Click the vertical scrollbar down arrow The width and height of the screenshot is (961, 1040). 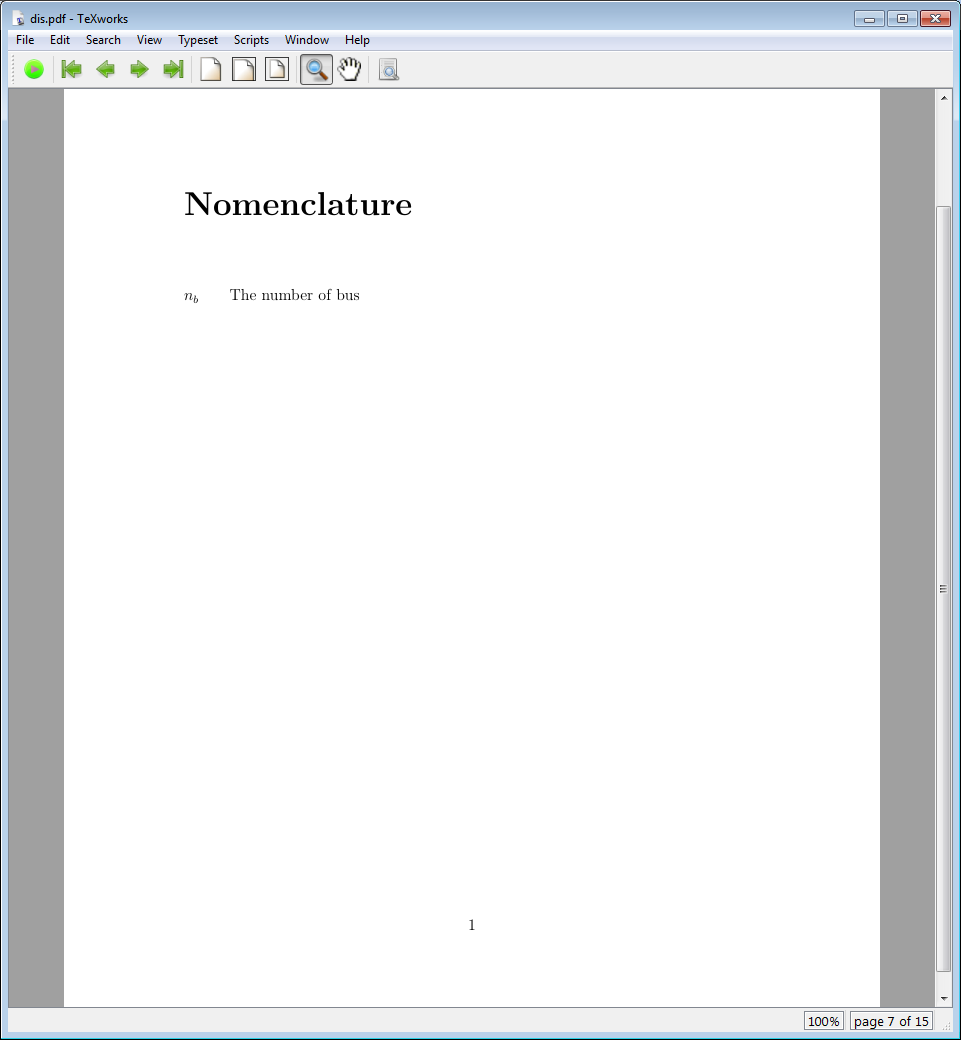pyautogui.click(x=944, y=998)
